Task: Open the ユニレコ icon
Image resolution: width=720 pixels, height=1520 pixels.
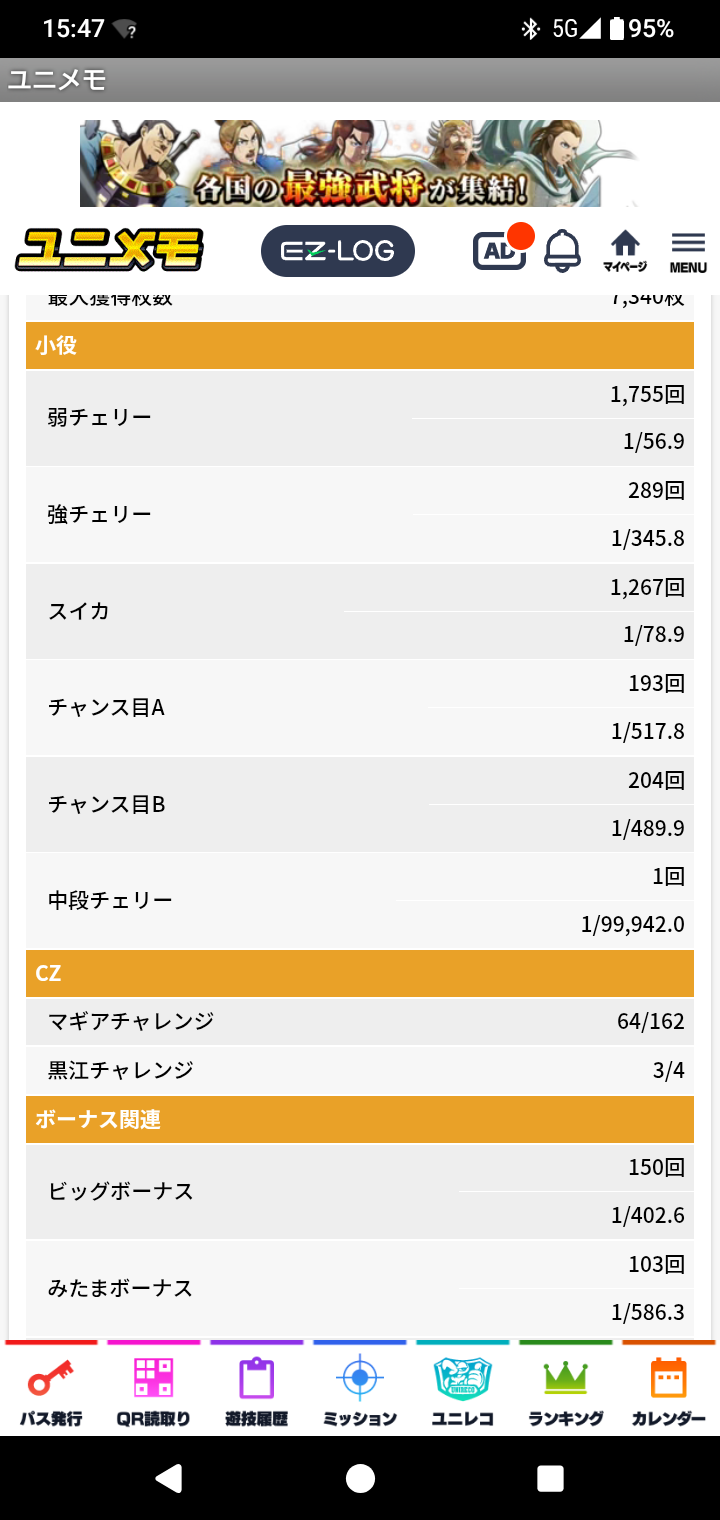Action: (x=462, y=1380)
